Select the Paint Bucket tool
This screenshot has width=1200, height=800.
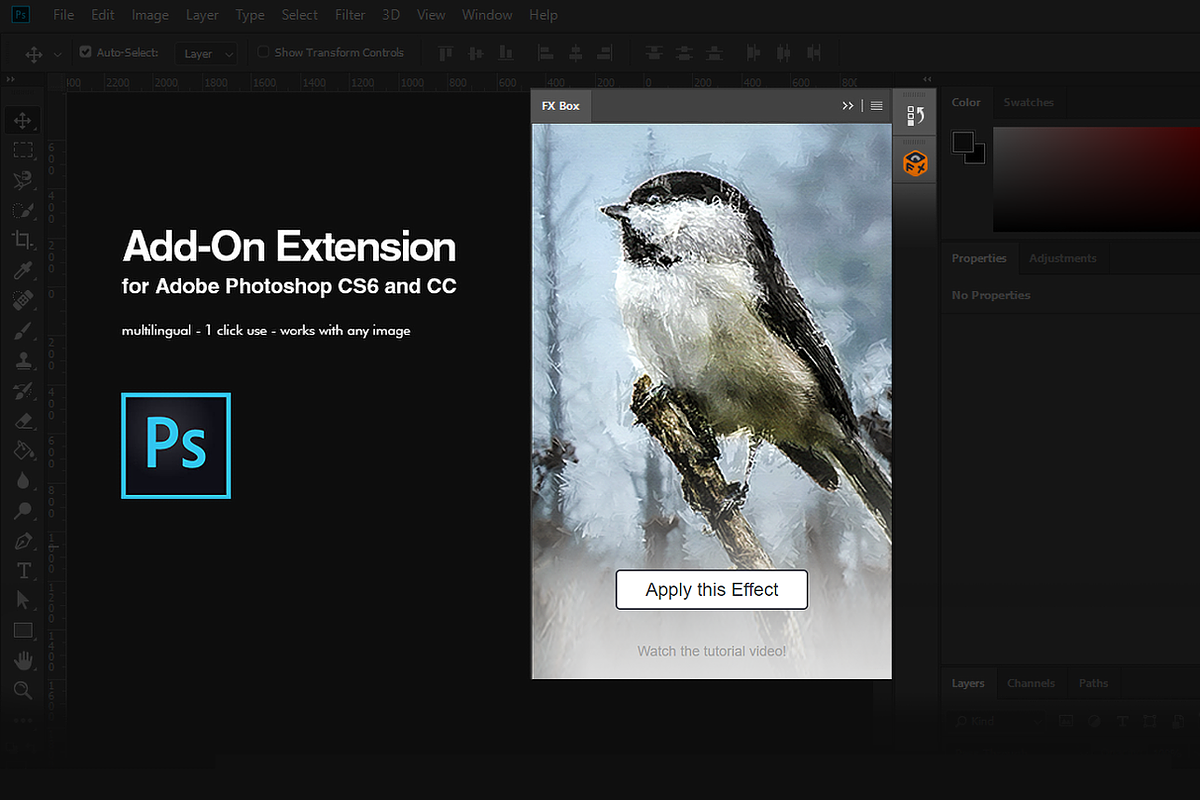(x=22, y=450)
